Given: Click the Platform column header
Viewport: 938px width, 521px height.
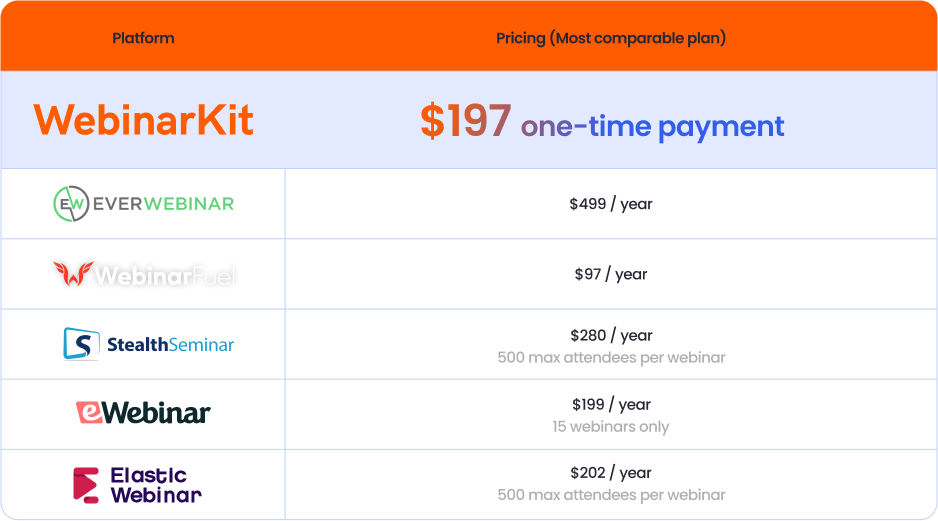Looking at the screenshot, I should (x=143, y=38).
